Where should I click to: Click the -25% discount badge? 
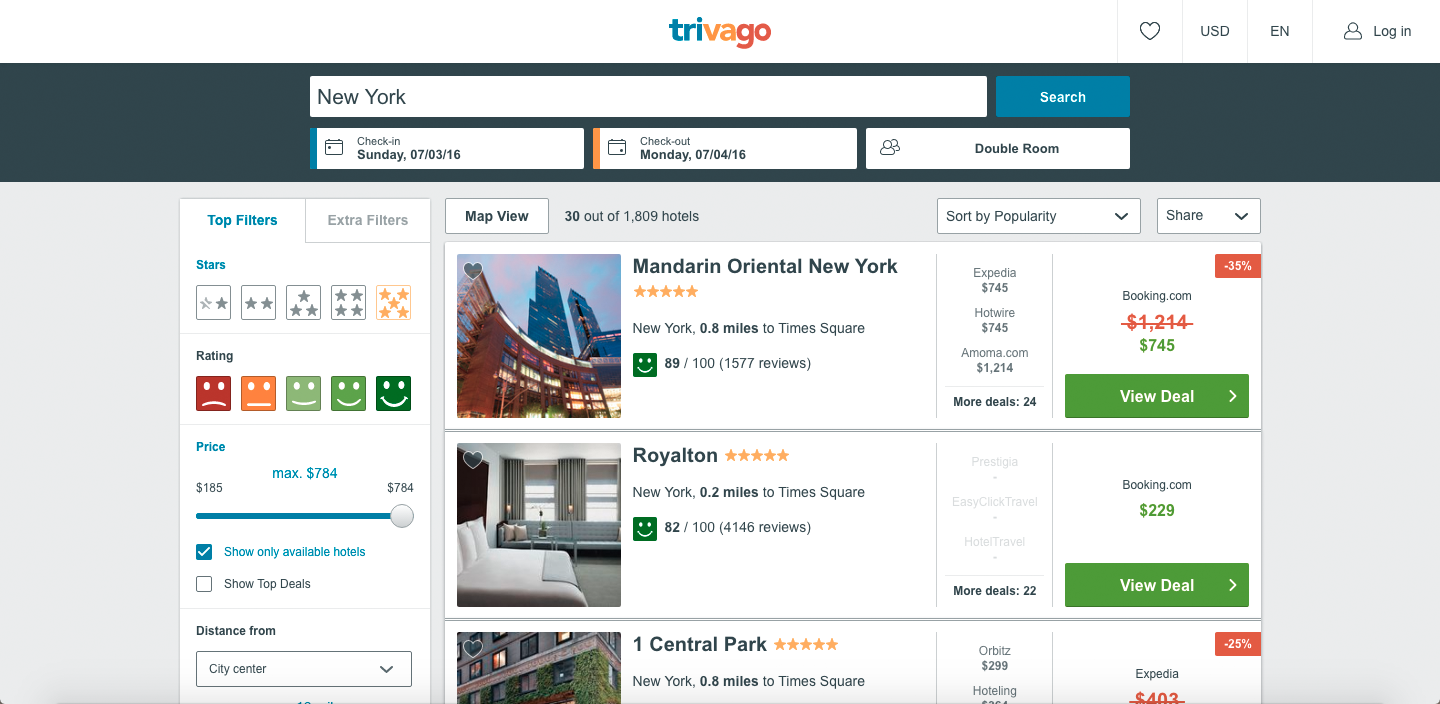pyautogui.click(x=1238, y=644)
